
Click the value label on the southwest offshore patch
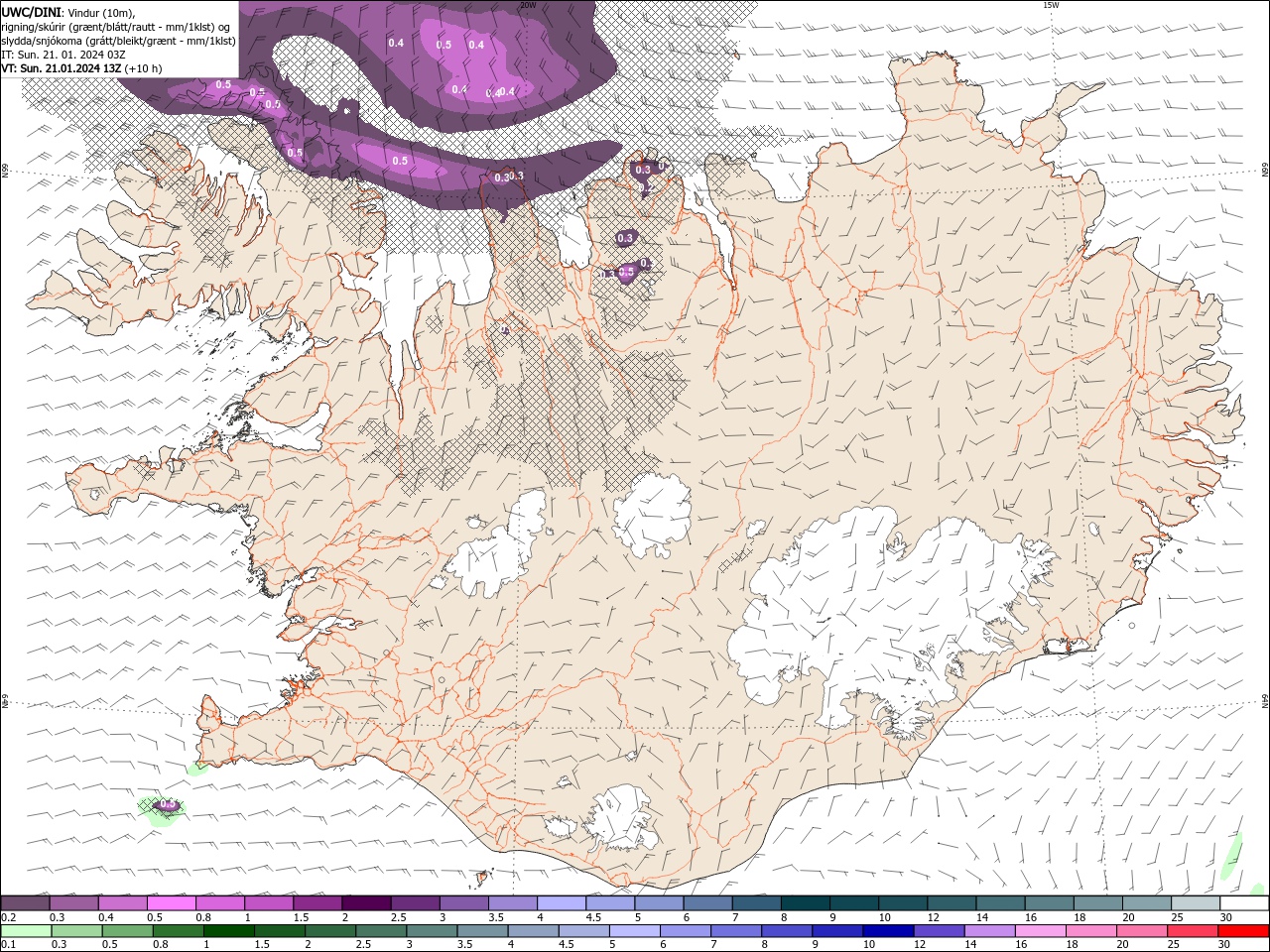(168, 805)
